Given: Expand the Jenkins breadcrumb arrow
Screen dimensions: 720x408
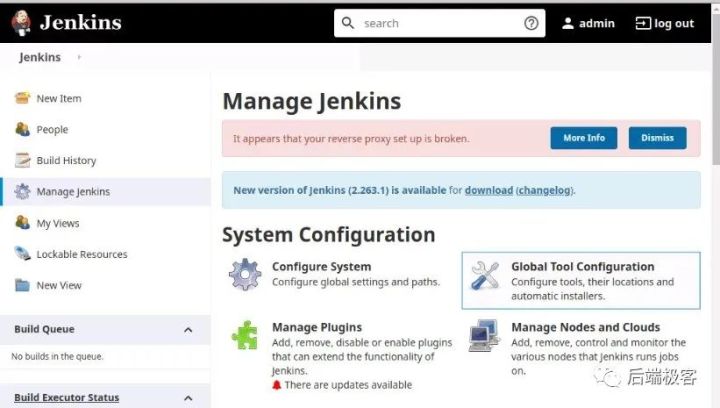Looking at the screenshot, I should click(79, 57).
